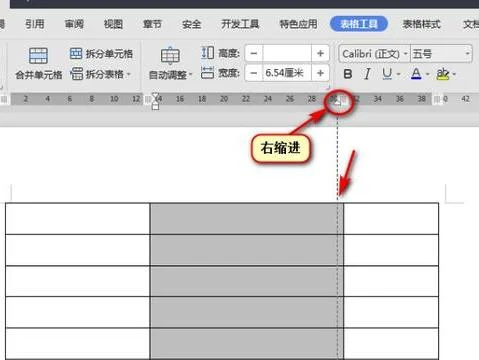Click first row of the left column

tap(78, 219)
